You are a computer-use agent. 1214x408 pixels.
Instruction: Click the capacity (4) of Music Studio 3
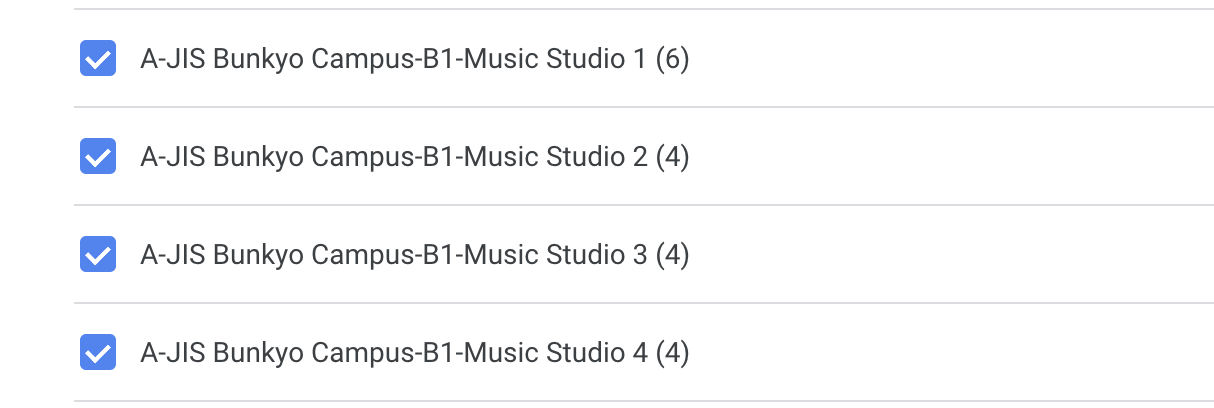(x=672, y=255)
